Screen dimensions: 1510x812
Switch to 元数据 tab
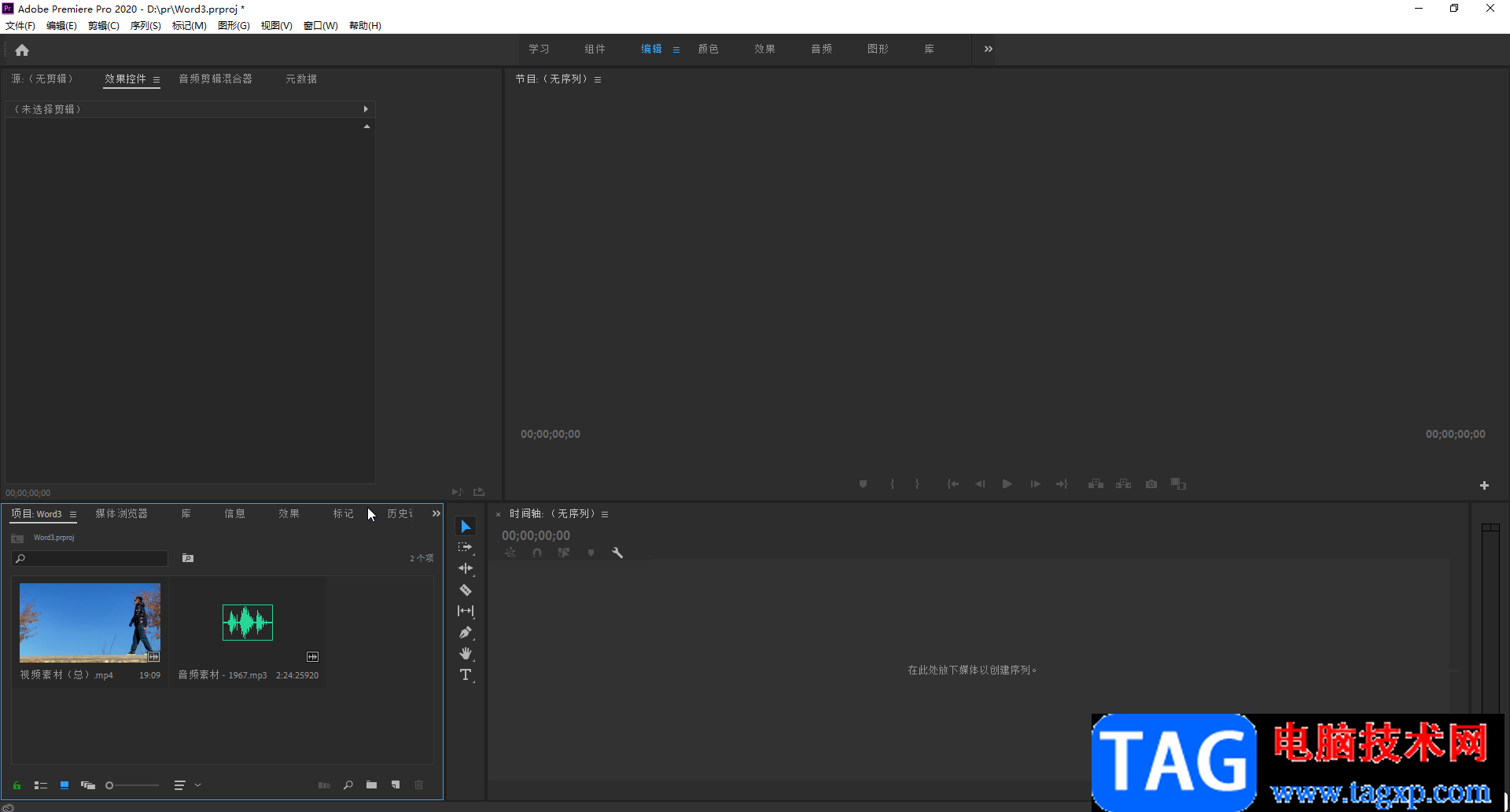tap(301, 79)
